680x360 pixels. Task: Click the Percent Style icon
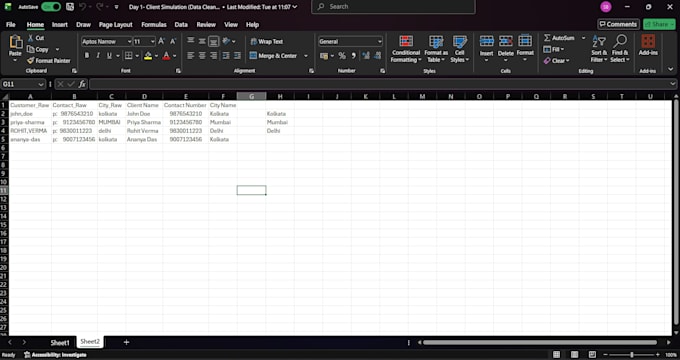click(342, 56)
